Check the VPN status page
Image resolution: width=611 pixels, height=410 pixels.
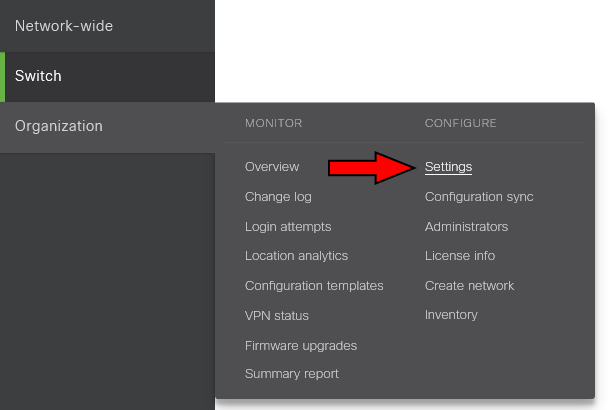pyautogui.click(x=277, y=315)
